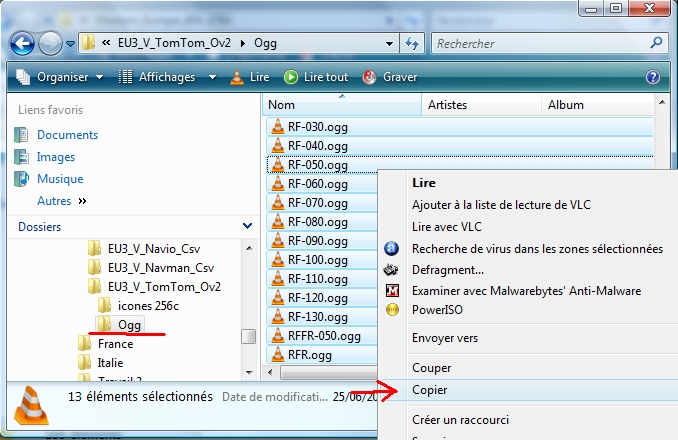The height and width of the screenshot is (440, 678).
Task: Select file RFR.ogg
Action: (310, 355)
